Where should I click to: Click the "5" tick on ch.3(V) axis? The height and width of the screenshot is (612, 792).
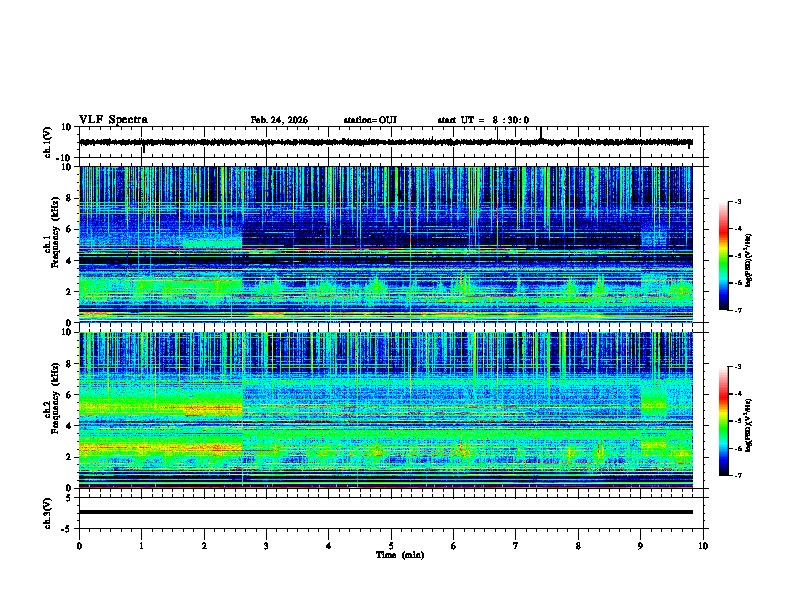(69, 498)
